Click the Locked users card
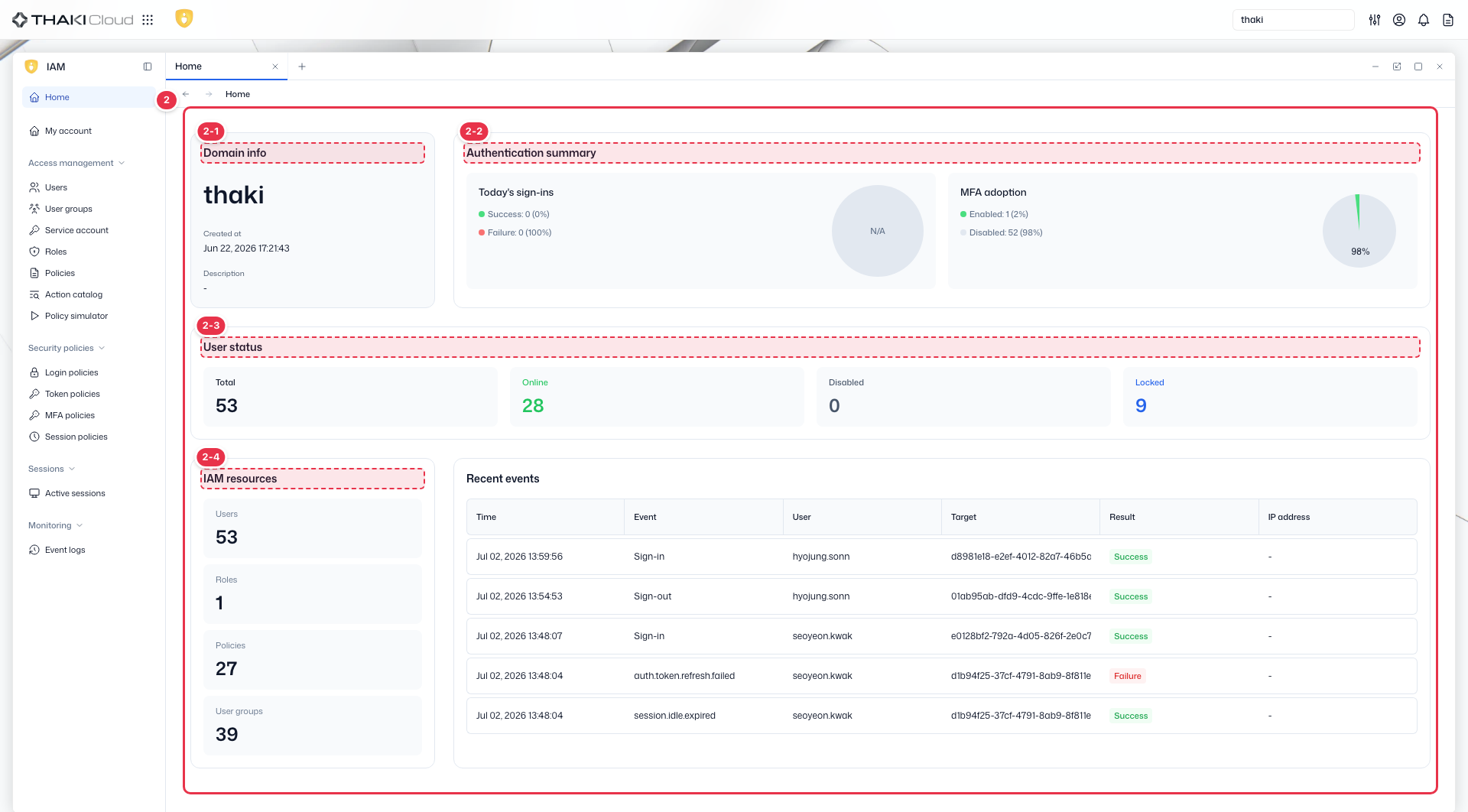 click(x=1270, y=397)
